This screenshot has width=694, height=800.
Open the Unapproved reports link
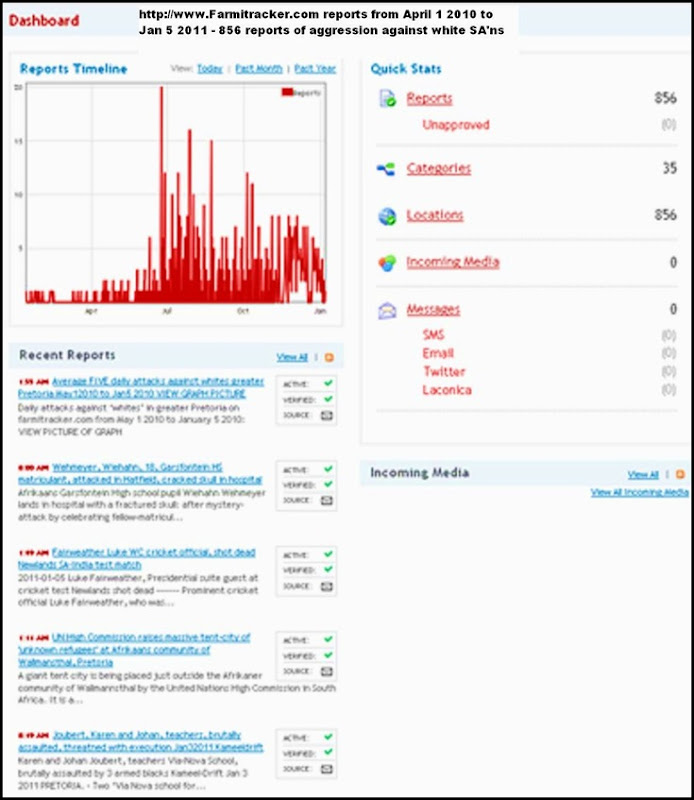(x=456, y=125)
